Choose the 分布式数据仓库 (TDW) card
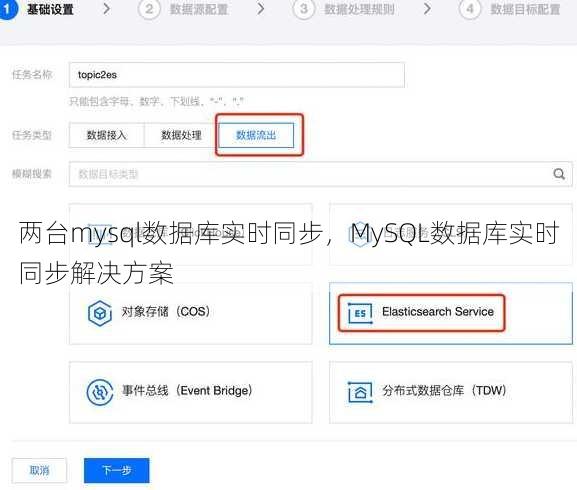The image size is (577, 490). pyautogui.click(x=451, y=392)
